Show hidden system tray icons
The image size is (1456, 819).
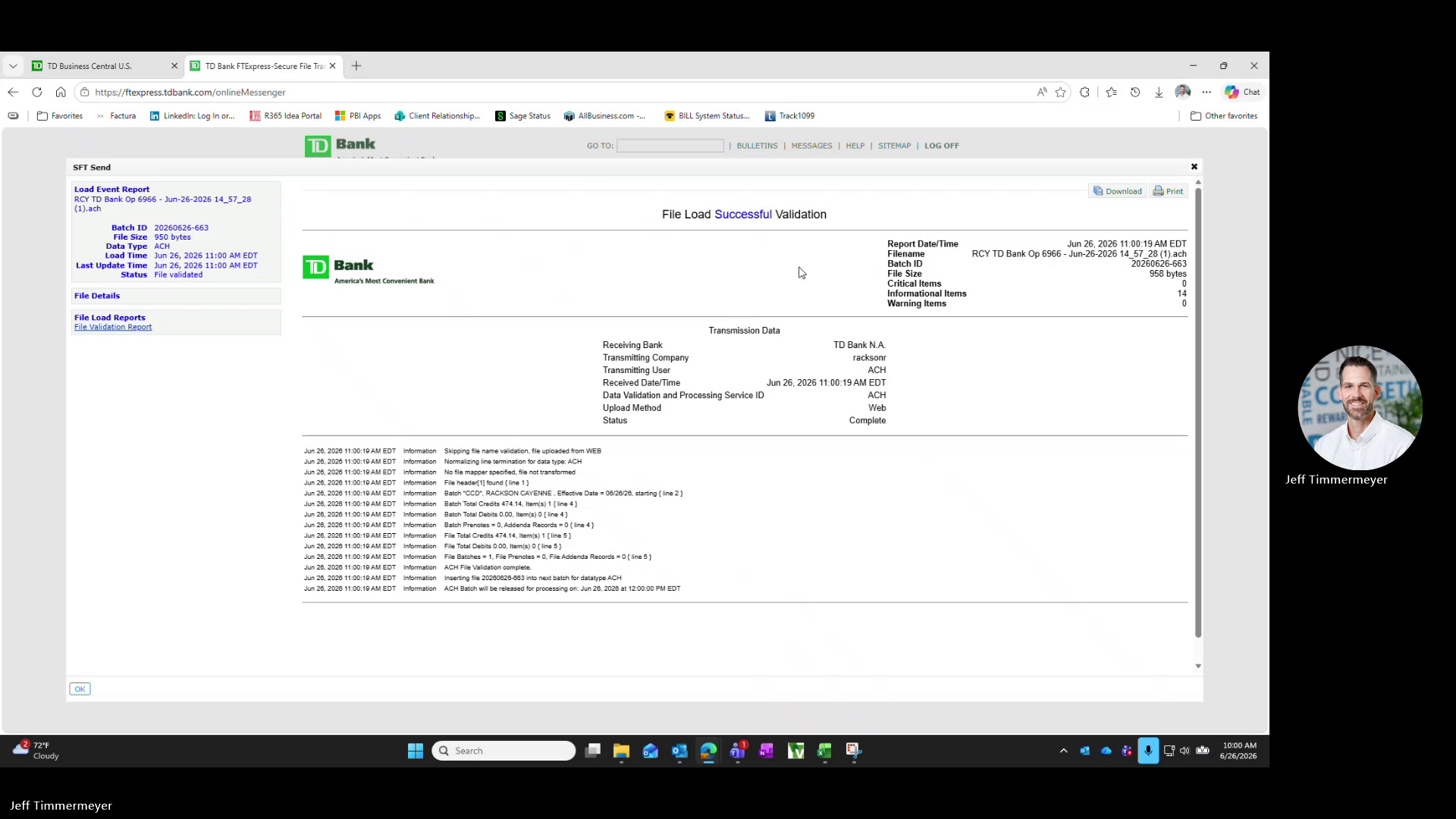[x=1063, y=751]
